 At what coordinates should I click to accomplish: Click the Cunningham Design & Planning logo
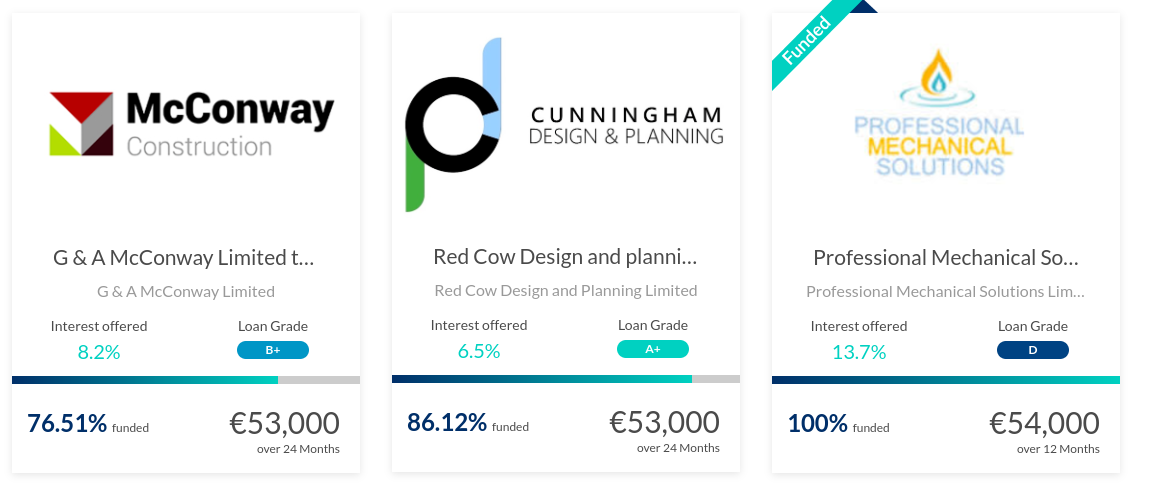564,124
